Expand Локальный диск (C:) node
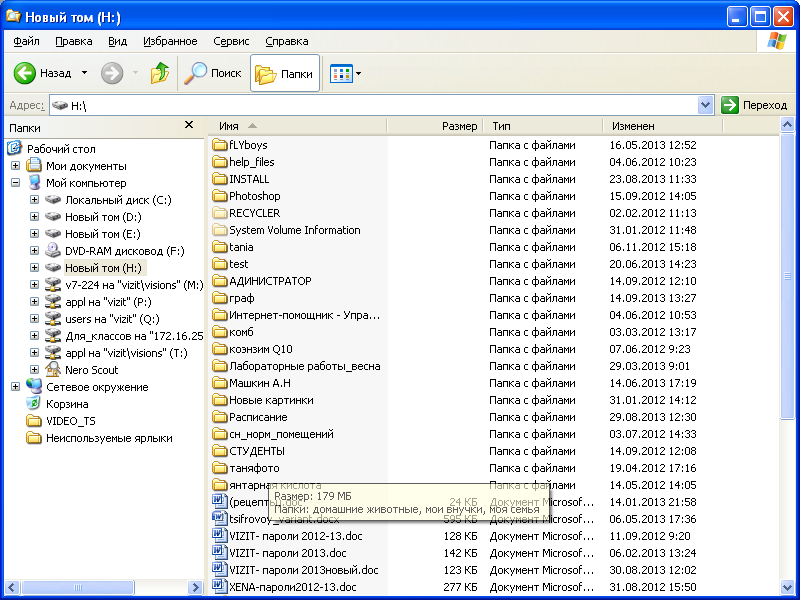The width and height of the screenshot is (800, 600). click(34, 199)
